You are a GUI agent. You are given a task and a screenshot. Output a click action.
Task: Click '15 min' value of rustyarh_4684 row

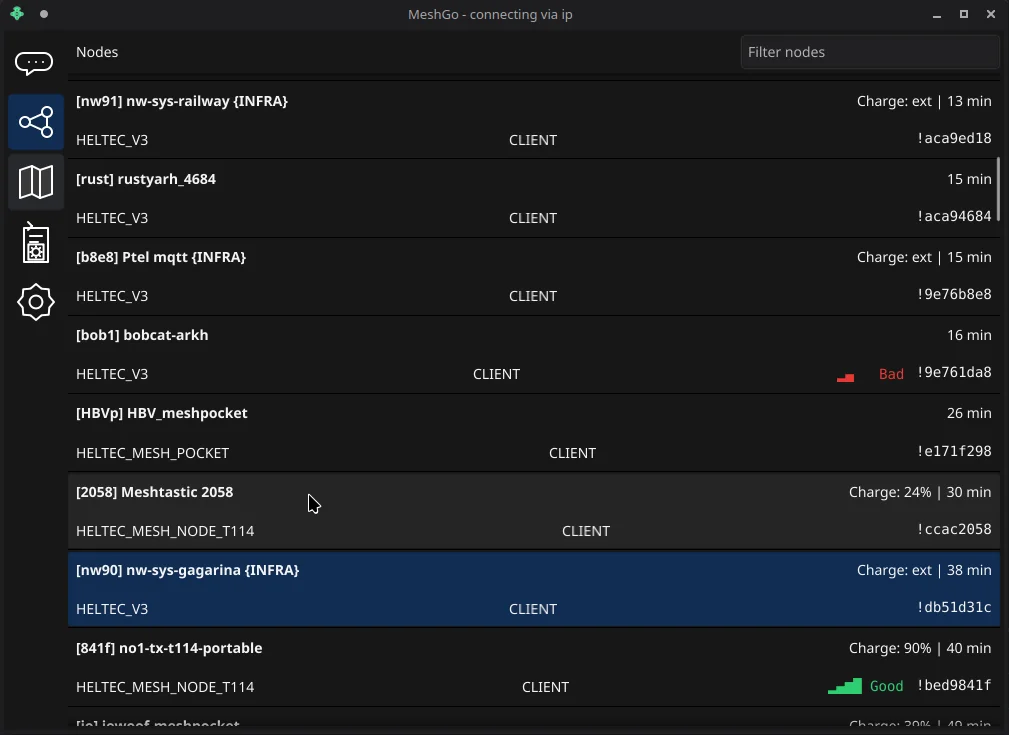[969, 179]
